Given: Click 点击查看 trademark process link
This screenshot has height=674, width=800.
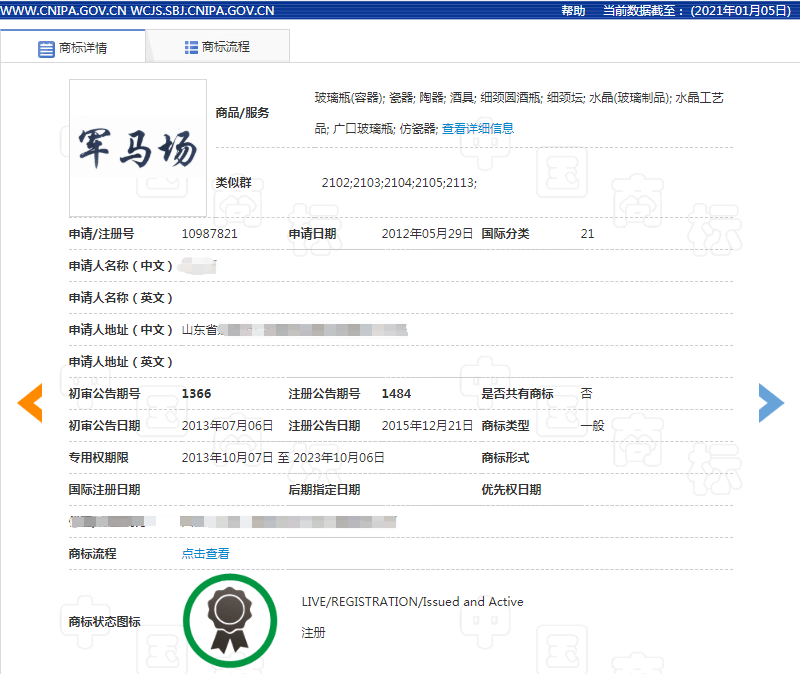Looking at the screenshot, I should coord(206,554).
